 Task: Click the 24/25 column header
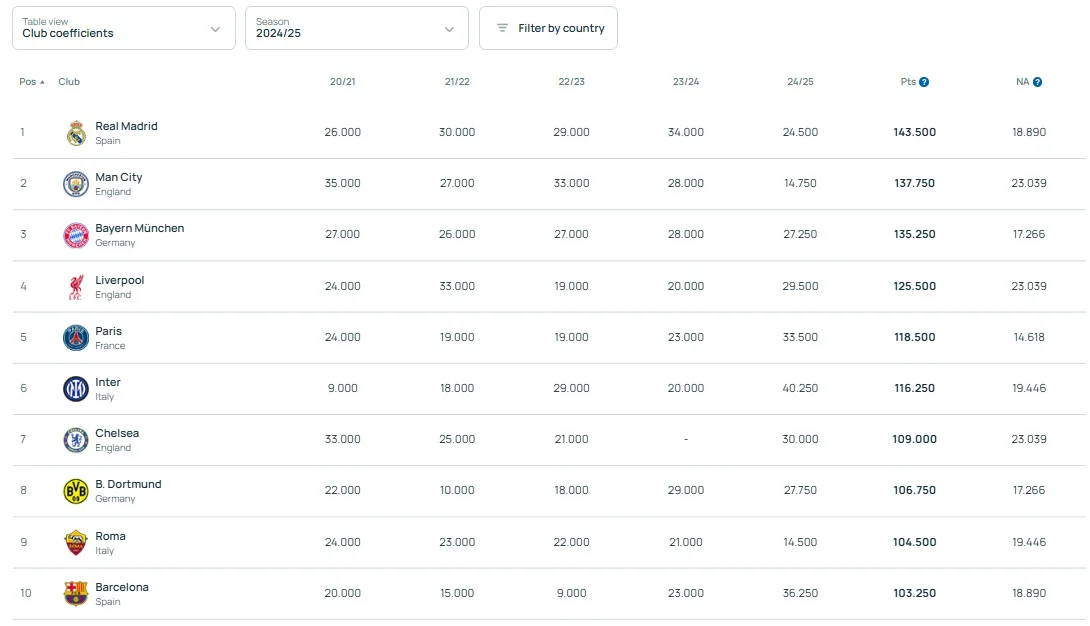(x=800, y=82)
